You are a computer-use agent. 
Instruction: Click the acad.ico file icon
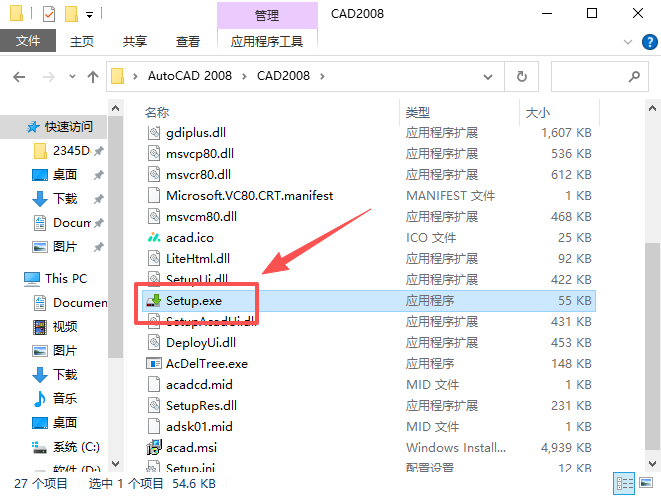[x=154, y=238]
